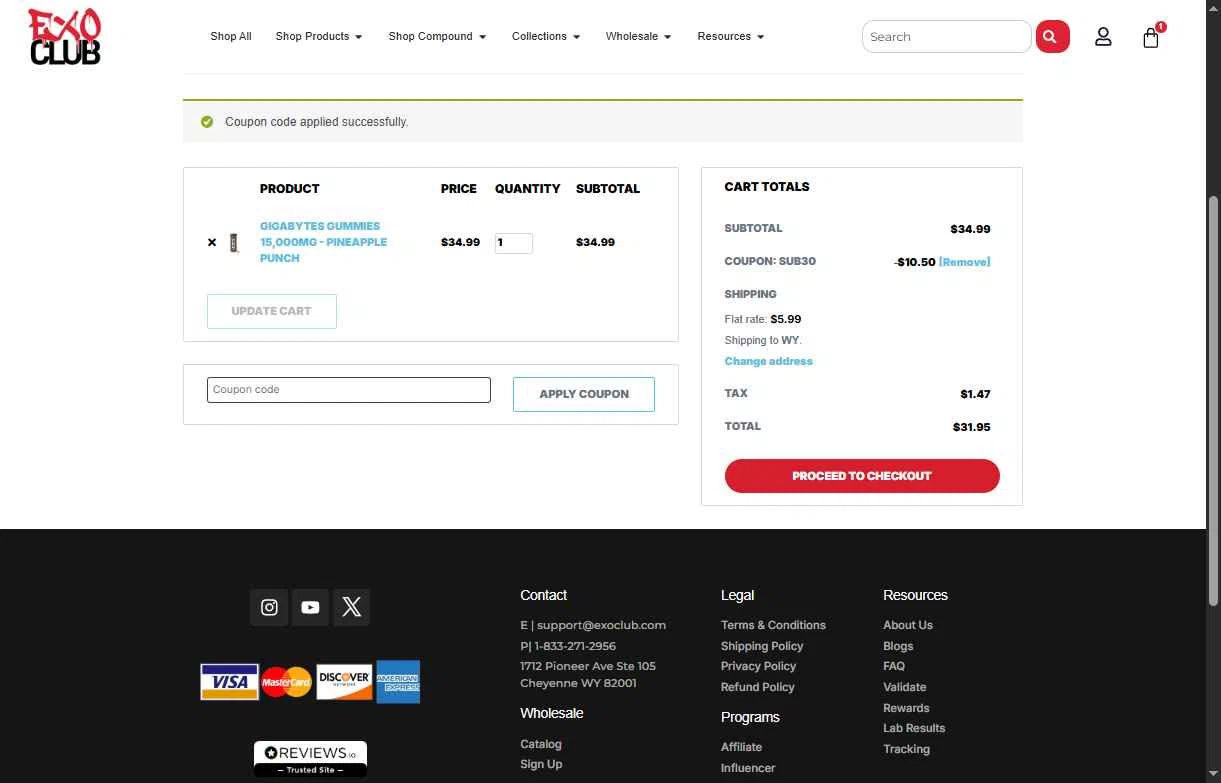The image size is (1221, 783).
Task: Open the Refund Policy link
Action: 757,687
